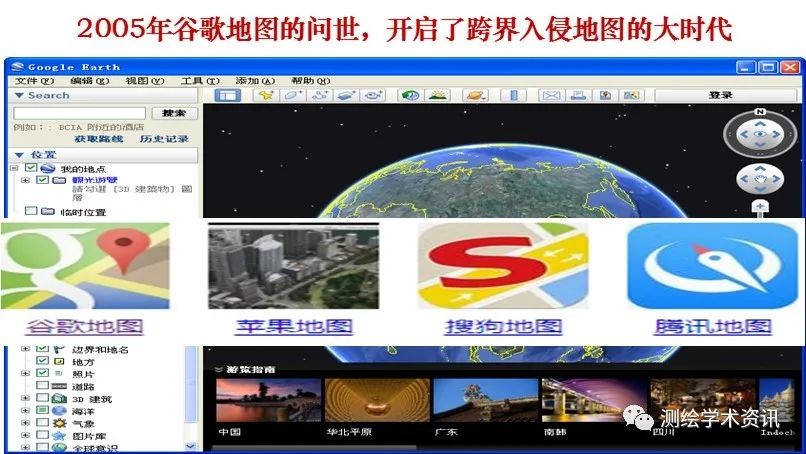Look right using the eye joystick arrow
806x454 pixels.
coord(776,135)
